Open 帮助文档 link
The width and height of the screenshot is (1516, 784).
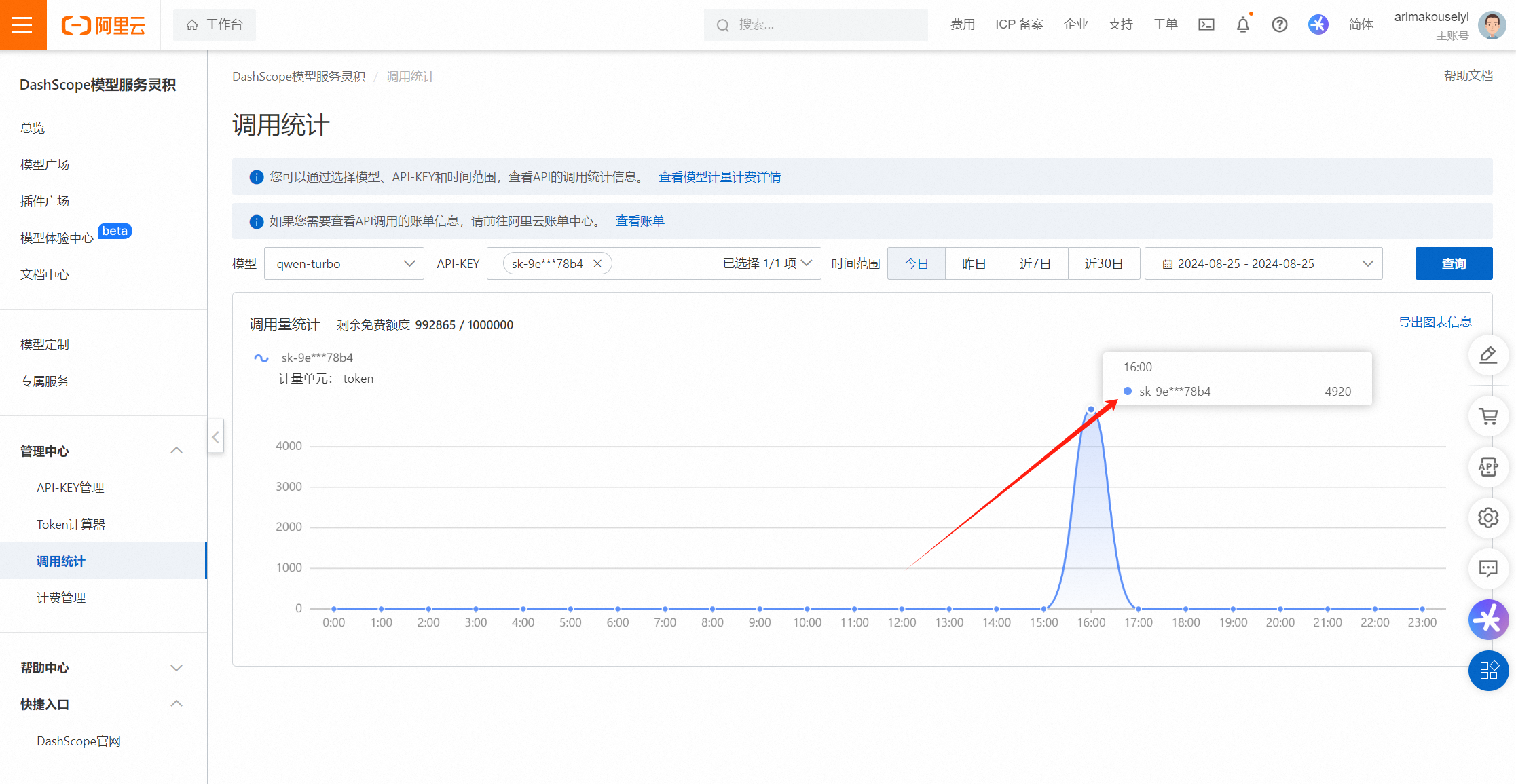coord(1468,76)
